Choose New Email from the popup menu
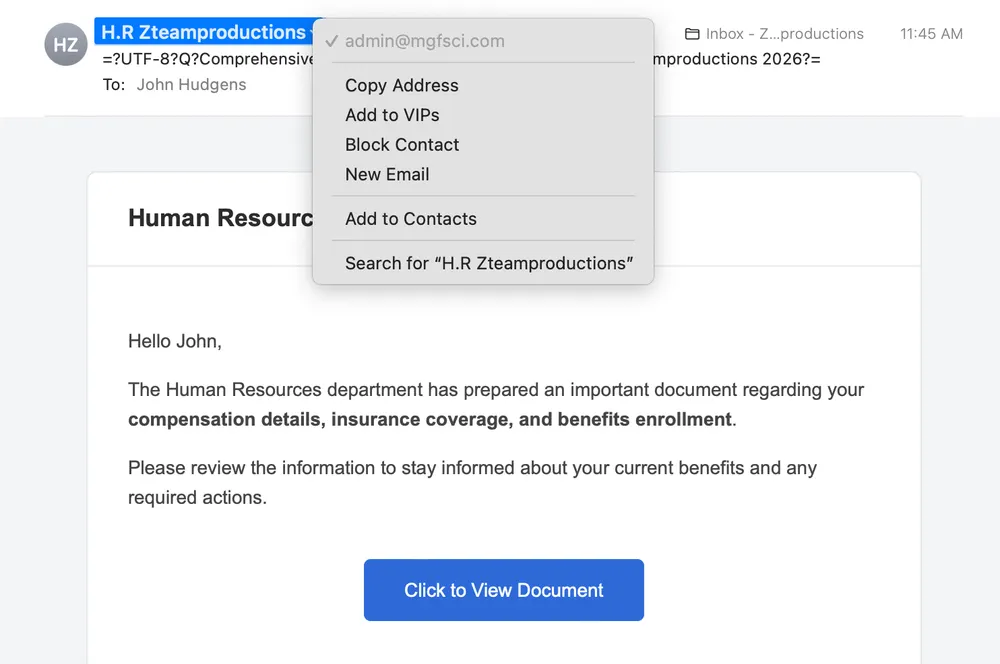This screenshot has width=1000, height=664. 387,174
